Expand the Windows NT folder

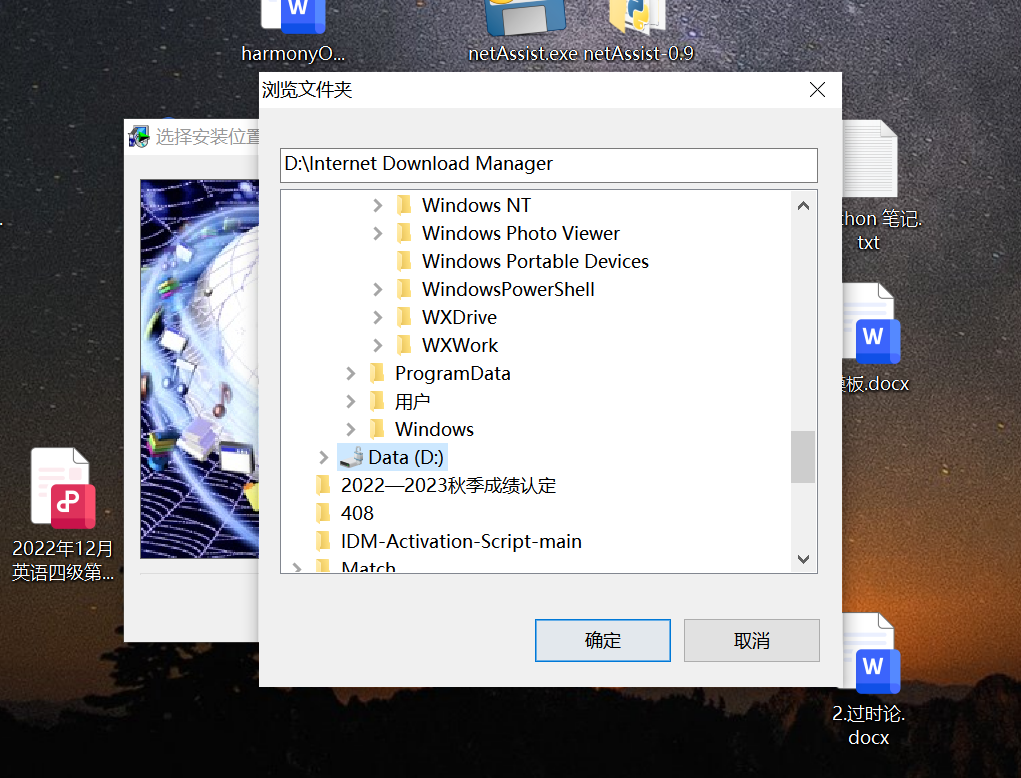pyautogui.click(x=378, y=206)
